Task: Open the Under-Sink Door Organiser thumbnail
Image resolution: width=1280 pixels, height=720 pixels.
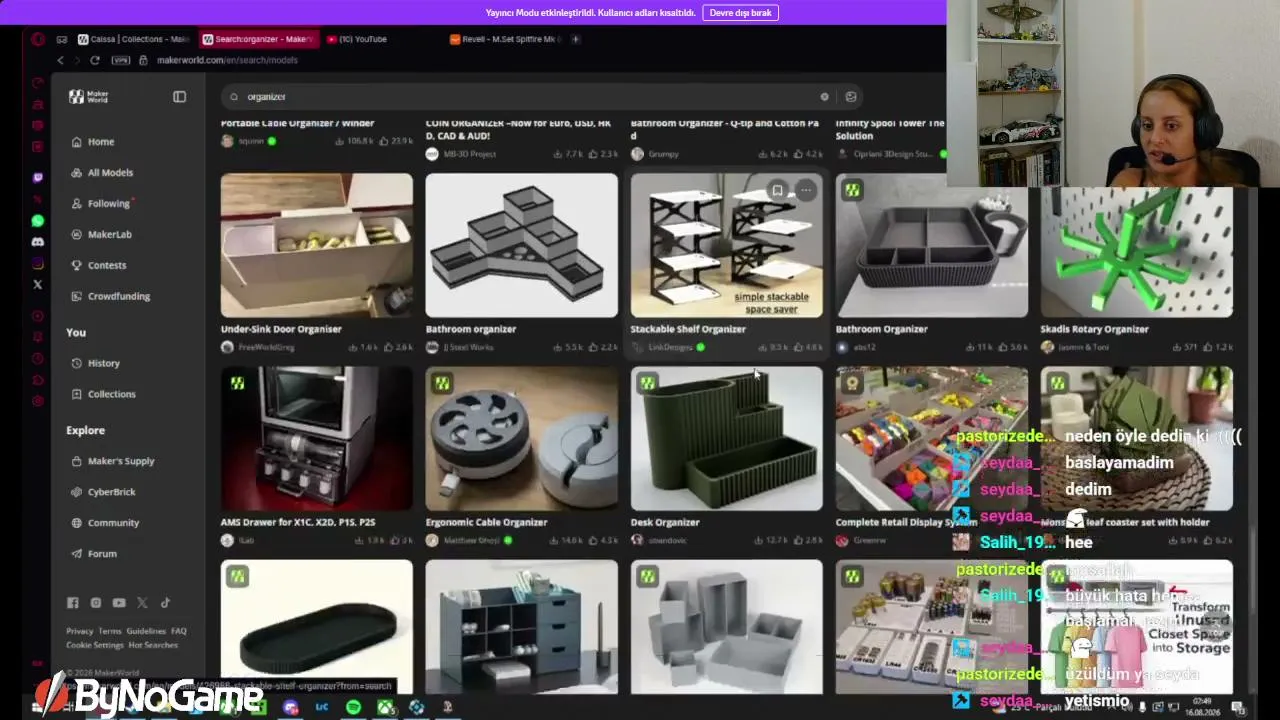Action: [x=316, y=246]
